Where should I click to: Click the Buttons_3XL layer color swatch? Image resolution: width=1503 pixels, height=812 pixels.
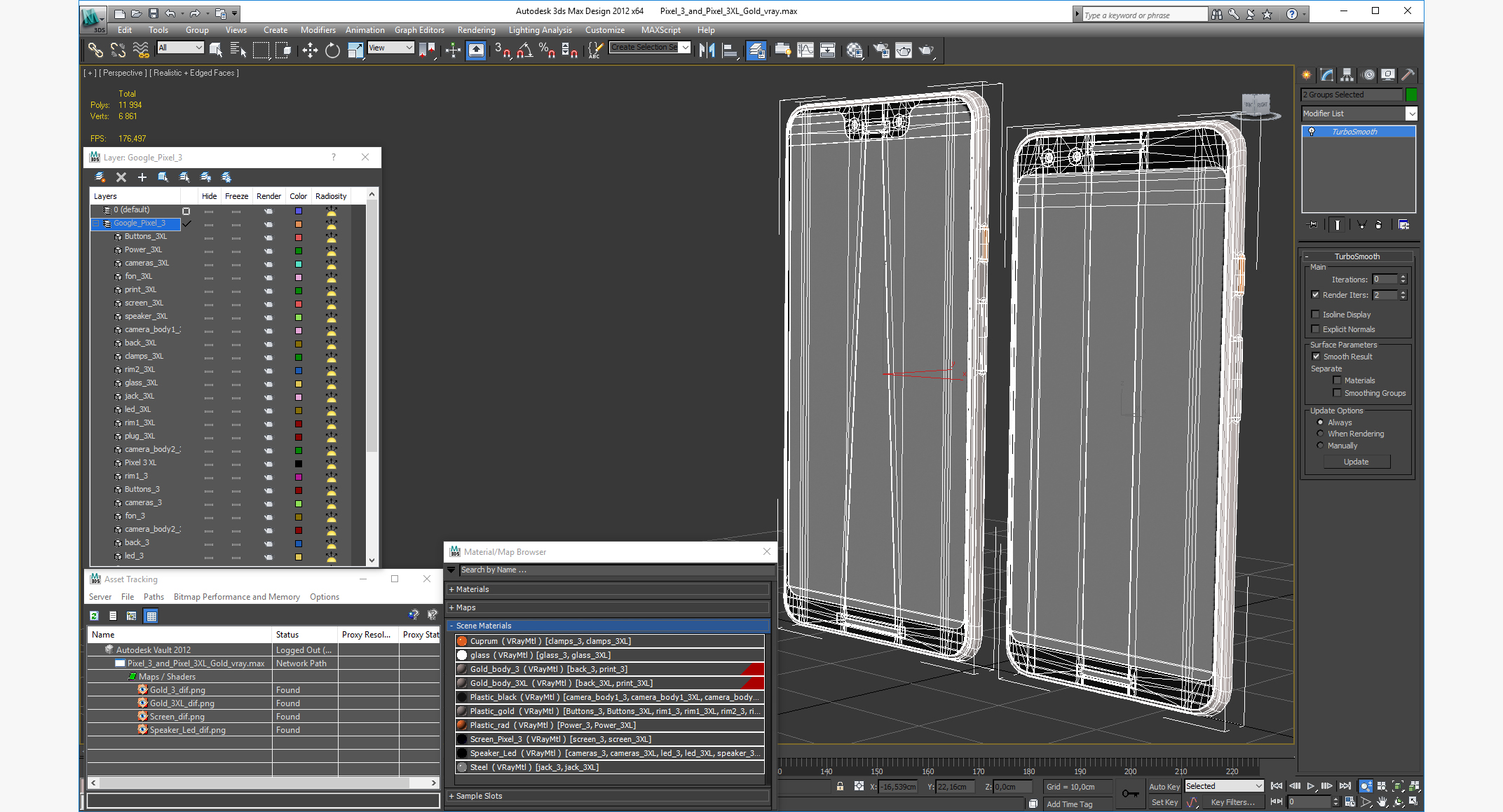click(x=298, y=238)
